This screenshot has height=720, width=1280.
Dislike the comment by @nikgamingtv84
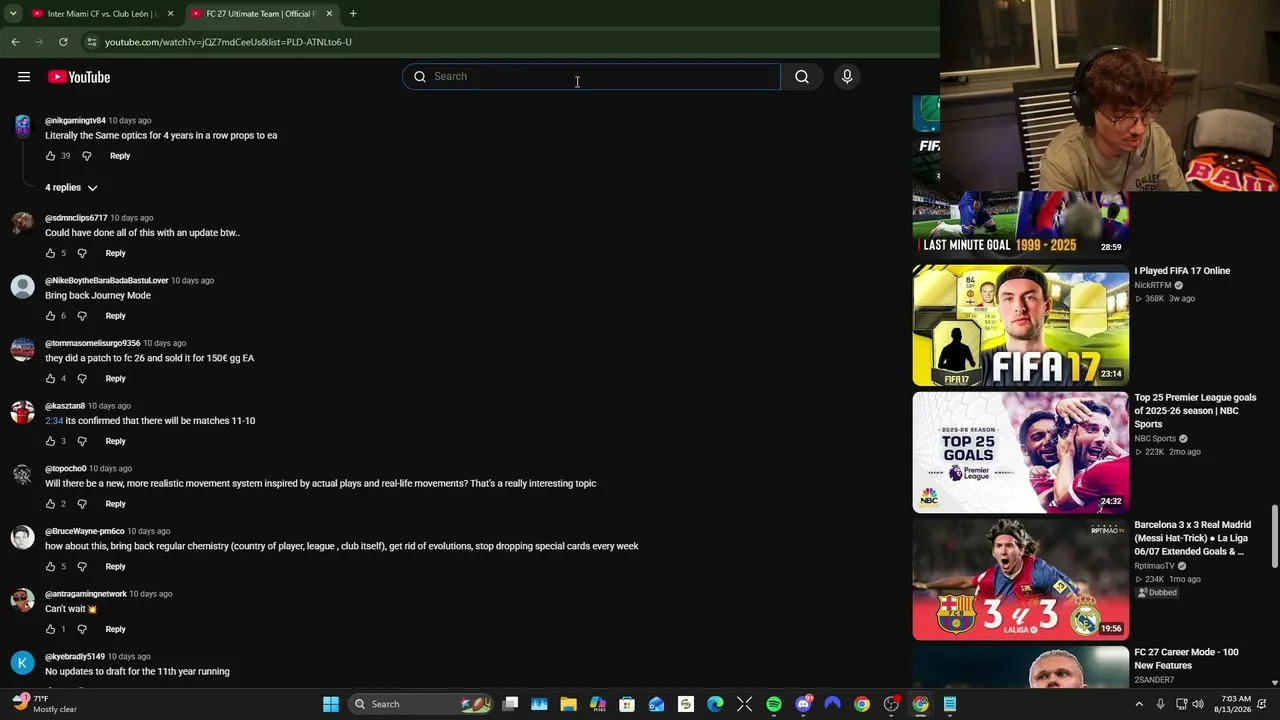point(86,156)
